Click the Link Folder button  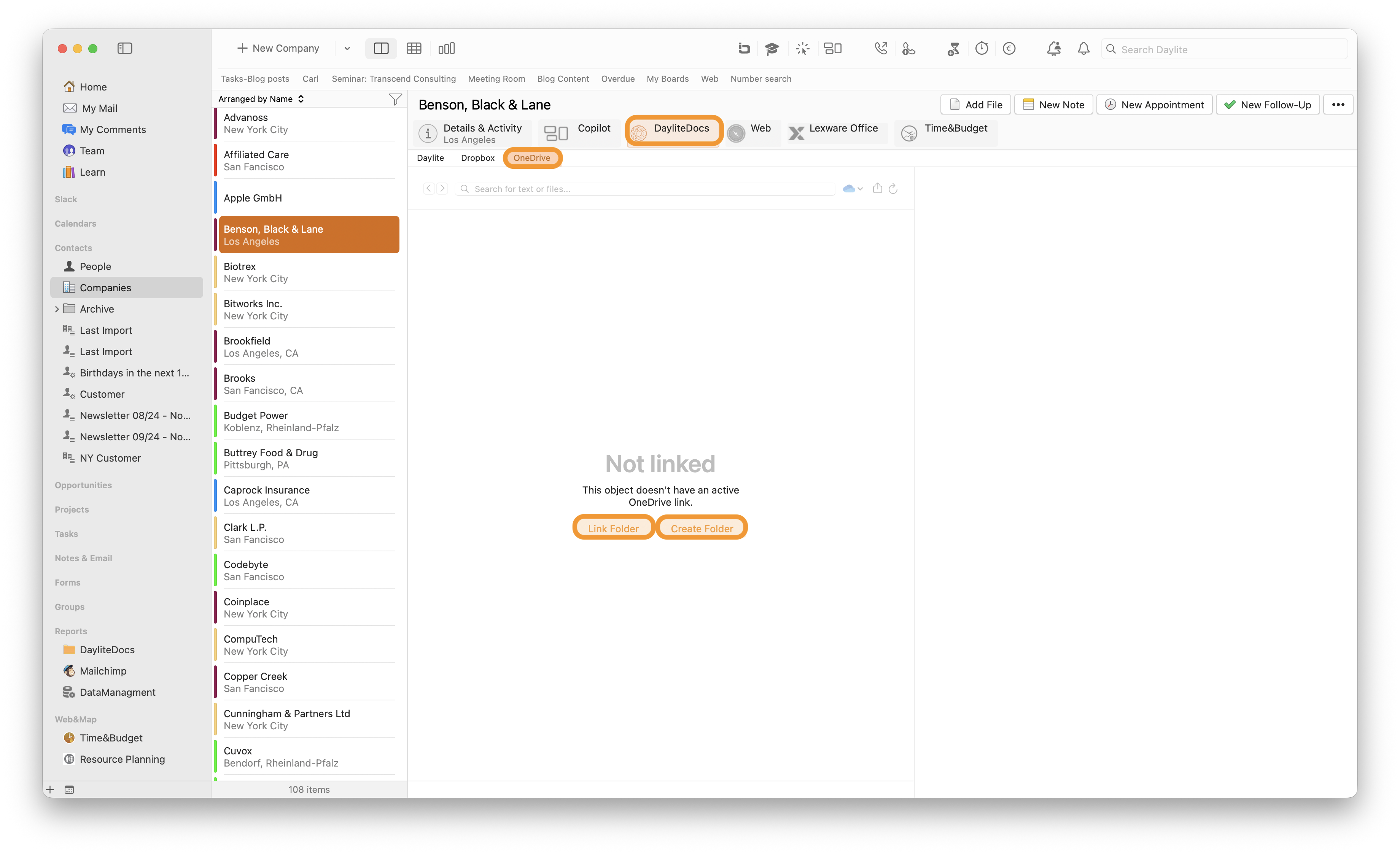pyautogui.click(x=614, y=528)
